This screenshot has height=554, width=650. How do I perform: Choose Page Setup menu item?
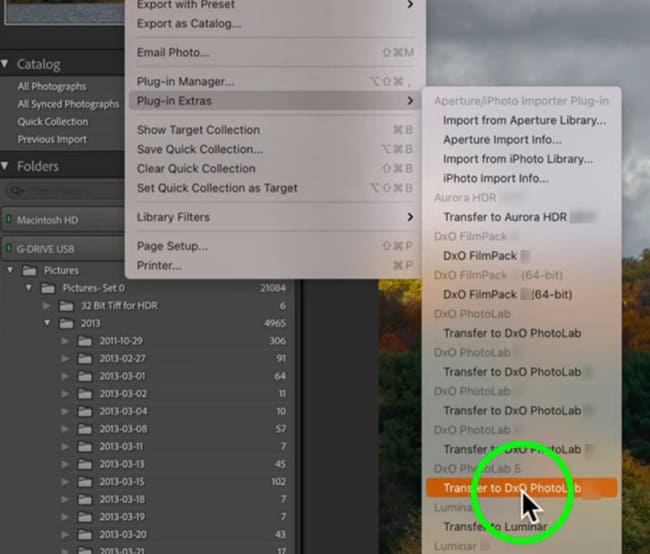click(275, 246)
